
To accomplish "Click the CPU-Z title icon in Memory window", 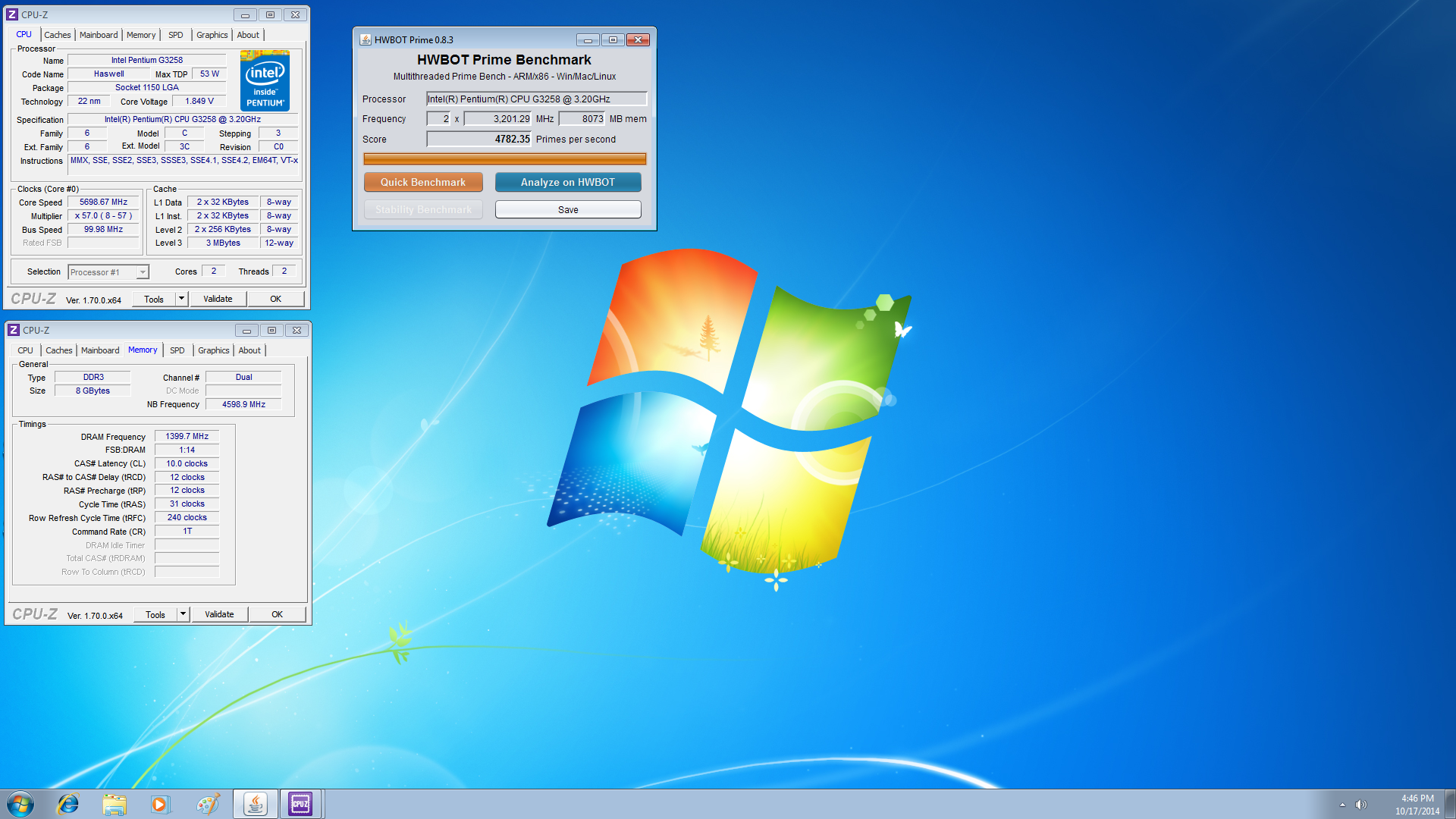I will pos(14,330).
